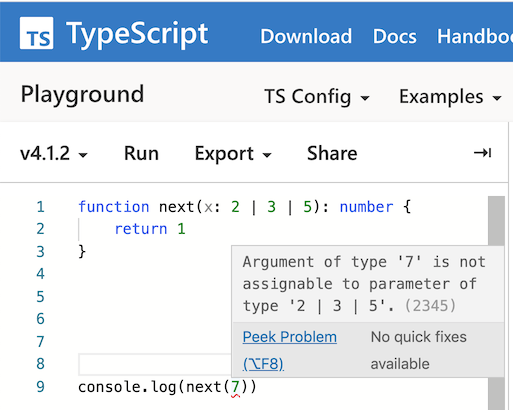Open the Download page
Viewport: 513px width, 410px height.
click(306, 36)
